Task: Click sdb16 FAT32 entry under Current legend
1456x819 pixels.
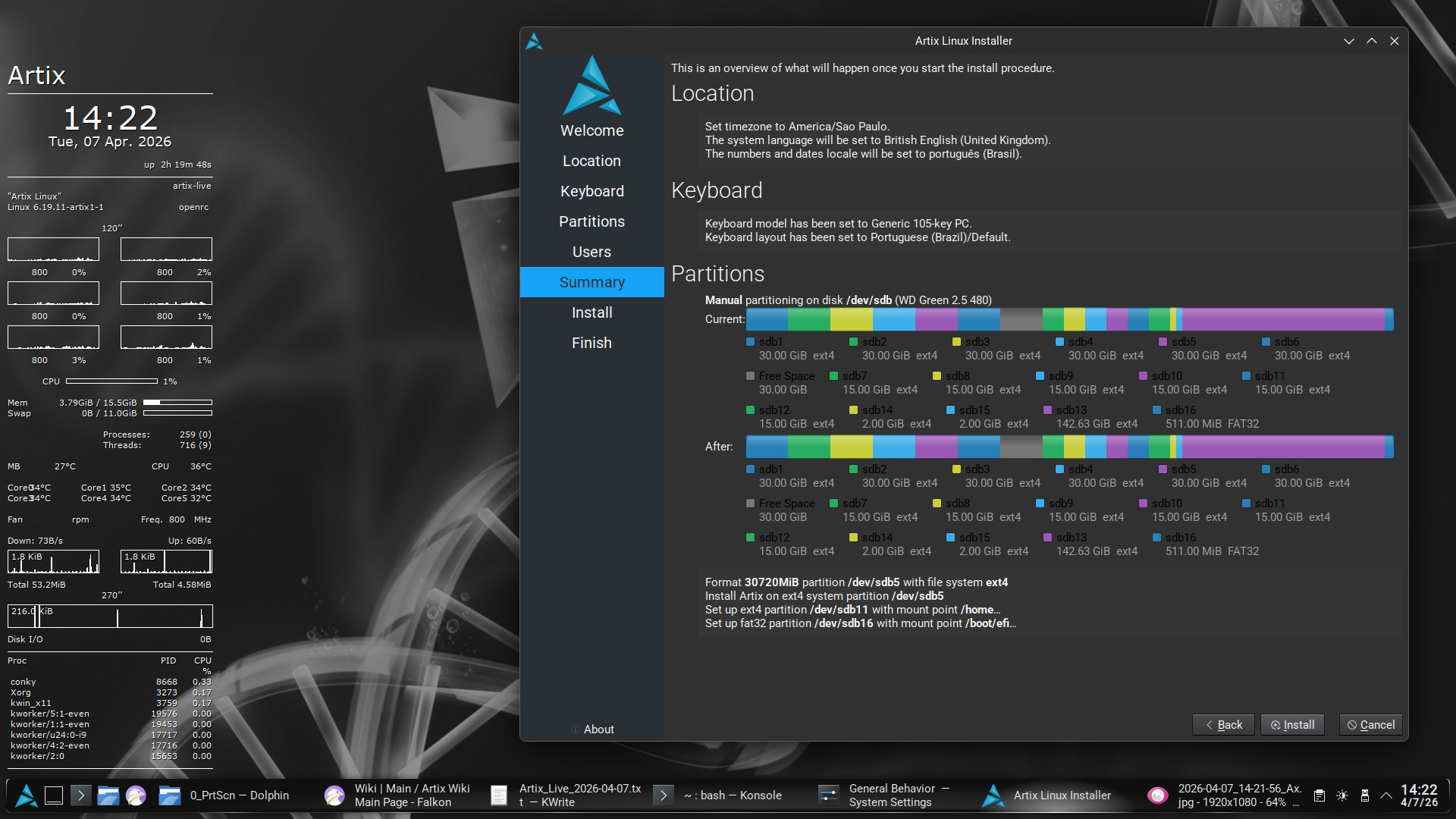Action: point(1206,417)
